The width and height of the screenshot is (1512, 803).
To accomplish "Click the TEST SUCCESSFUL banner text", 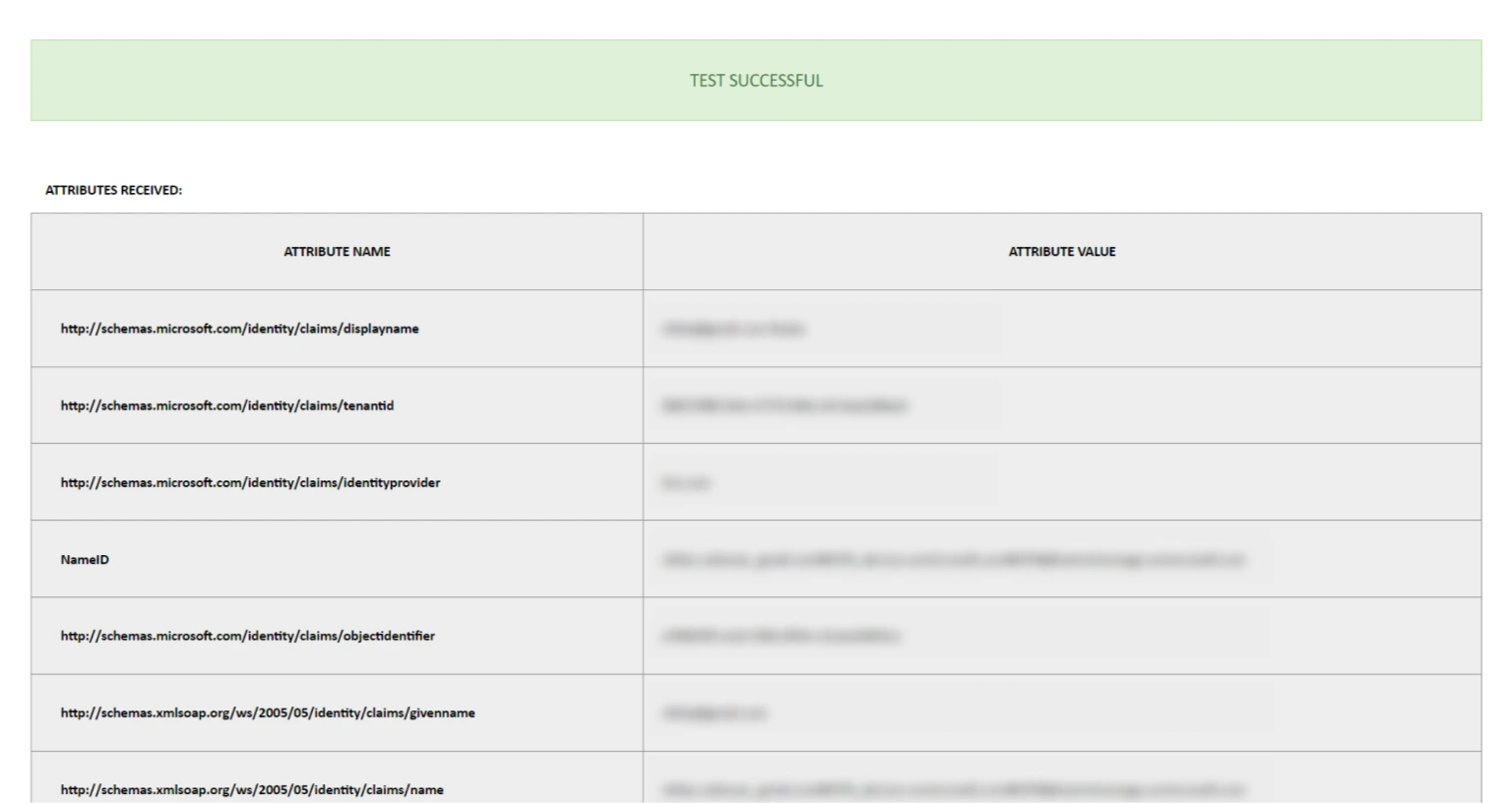I will (x=756, y=81).
